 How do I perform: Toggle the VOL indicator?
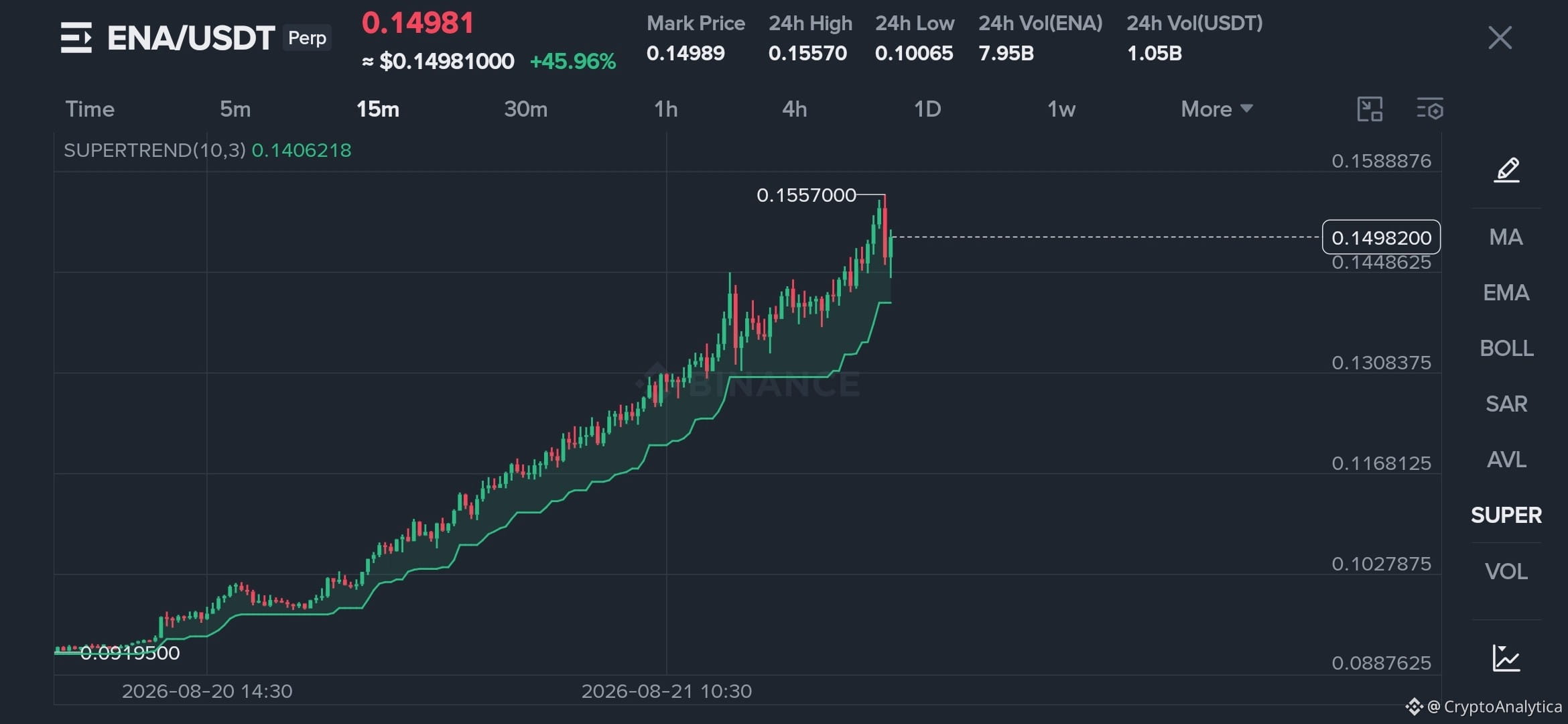(x=1506, y=572)
